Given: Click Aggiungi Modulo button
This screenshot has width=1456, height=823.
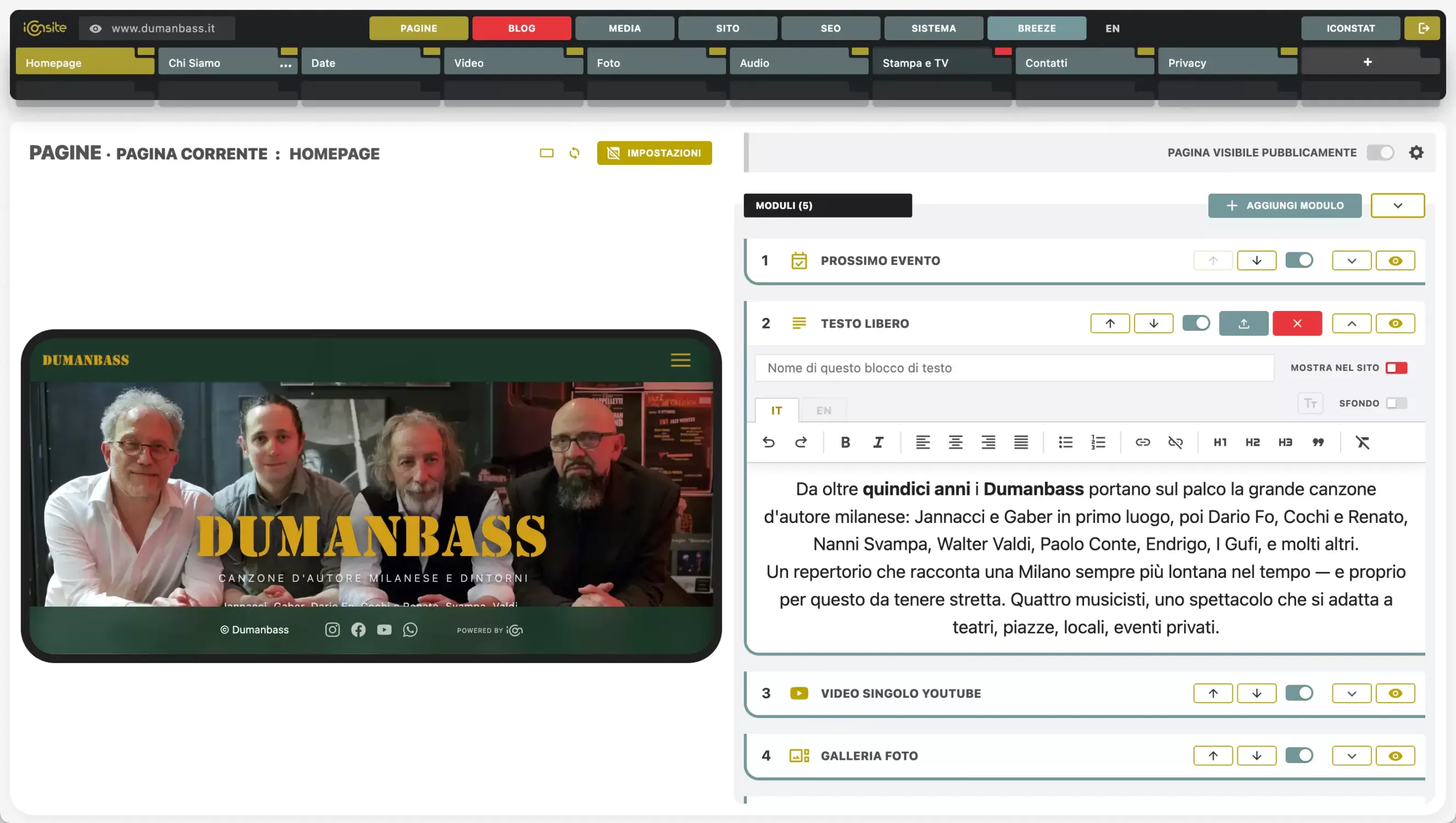Looking at the screenshot, I should 1285,205.
